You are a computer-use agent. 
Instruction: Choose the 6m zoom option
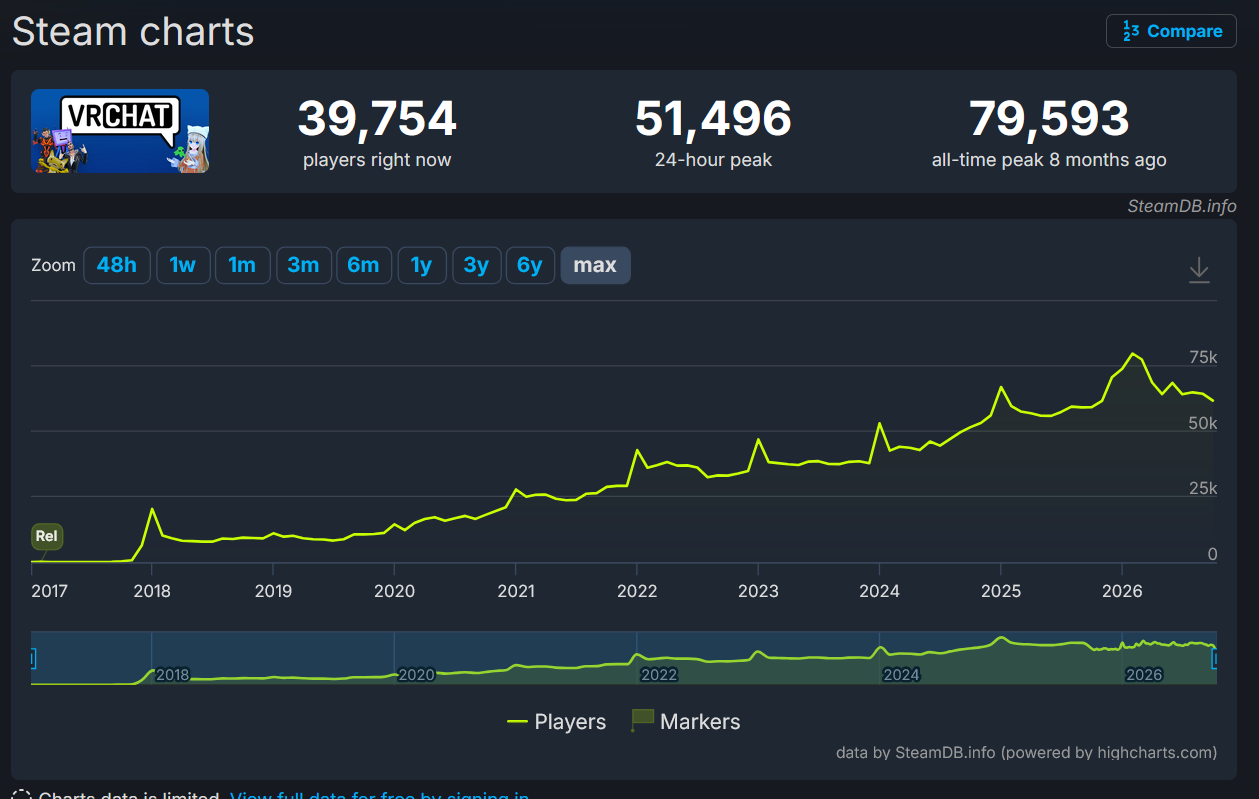point(363,265)
